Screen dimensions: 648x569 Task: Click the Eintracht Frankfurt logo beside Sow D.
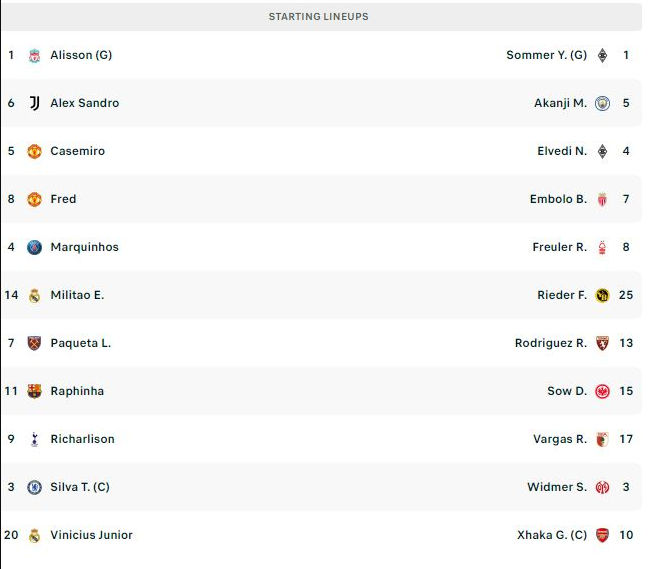point(602,391)
